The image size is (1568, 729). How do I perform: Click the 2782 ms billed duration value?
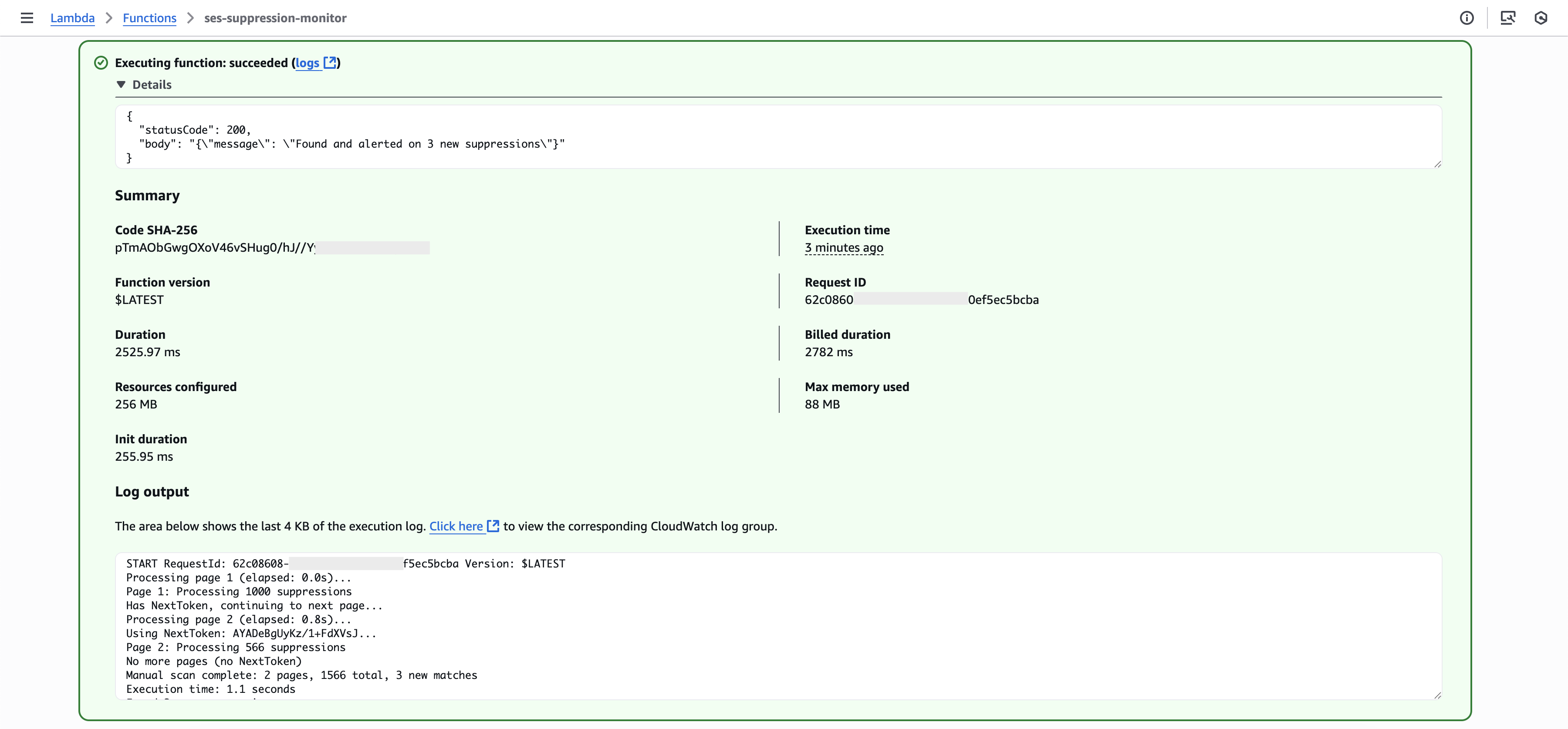click(828, 352)
